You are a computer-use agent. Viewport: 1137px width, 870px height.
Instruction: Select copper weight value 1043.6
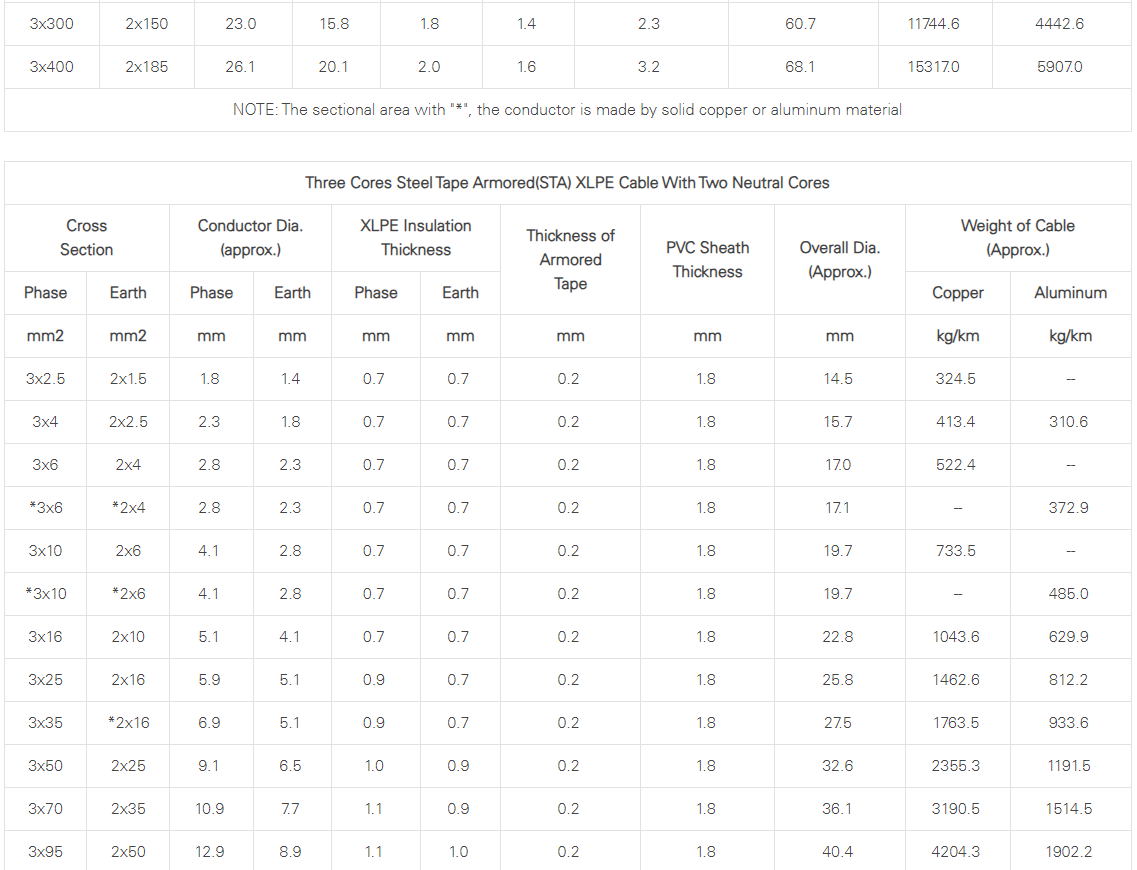coord(956,637)
